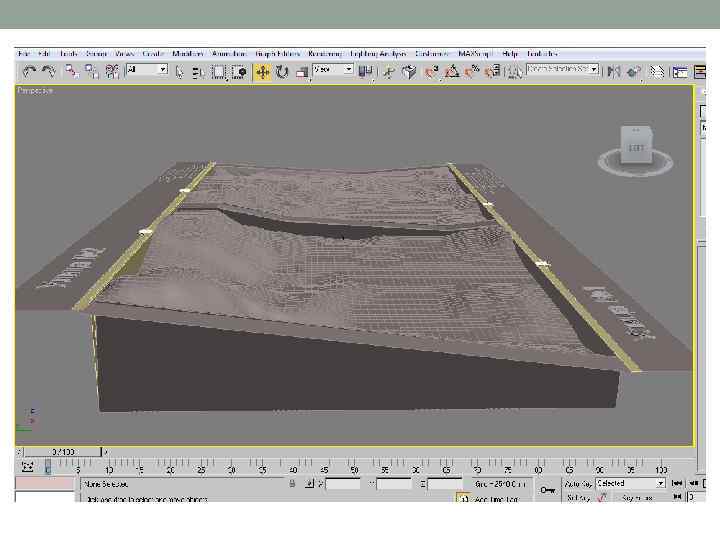Click the Set Keys large key button
The width and height of the screenshot is (720, 540).
(547, 490)
